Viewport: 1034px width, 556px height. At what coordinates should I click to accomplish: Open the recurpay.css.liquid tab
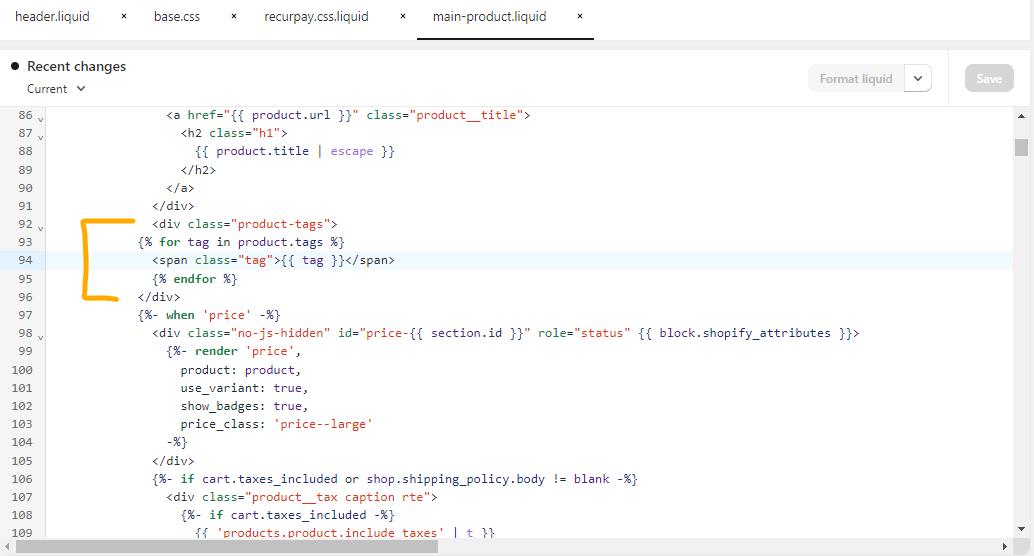coord(316,16)
